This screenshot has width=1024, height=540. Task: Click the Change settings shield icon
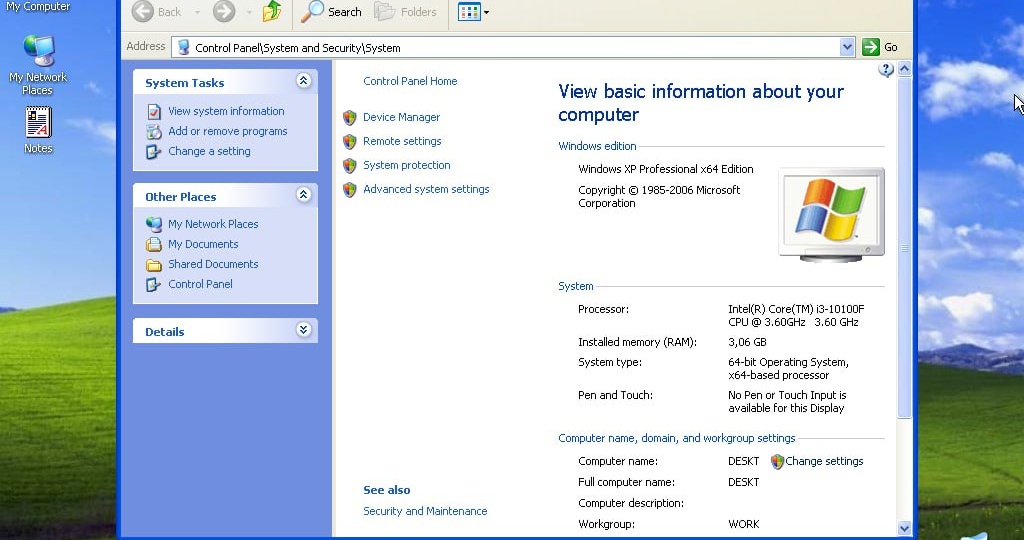click(776, 462)
